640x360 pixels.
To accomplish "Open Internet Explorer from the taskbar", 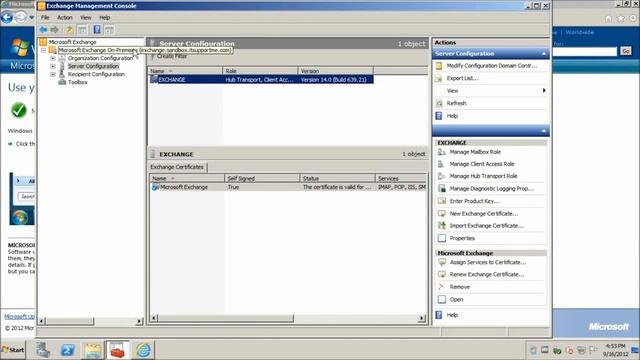I will (x=143, y=350).
